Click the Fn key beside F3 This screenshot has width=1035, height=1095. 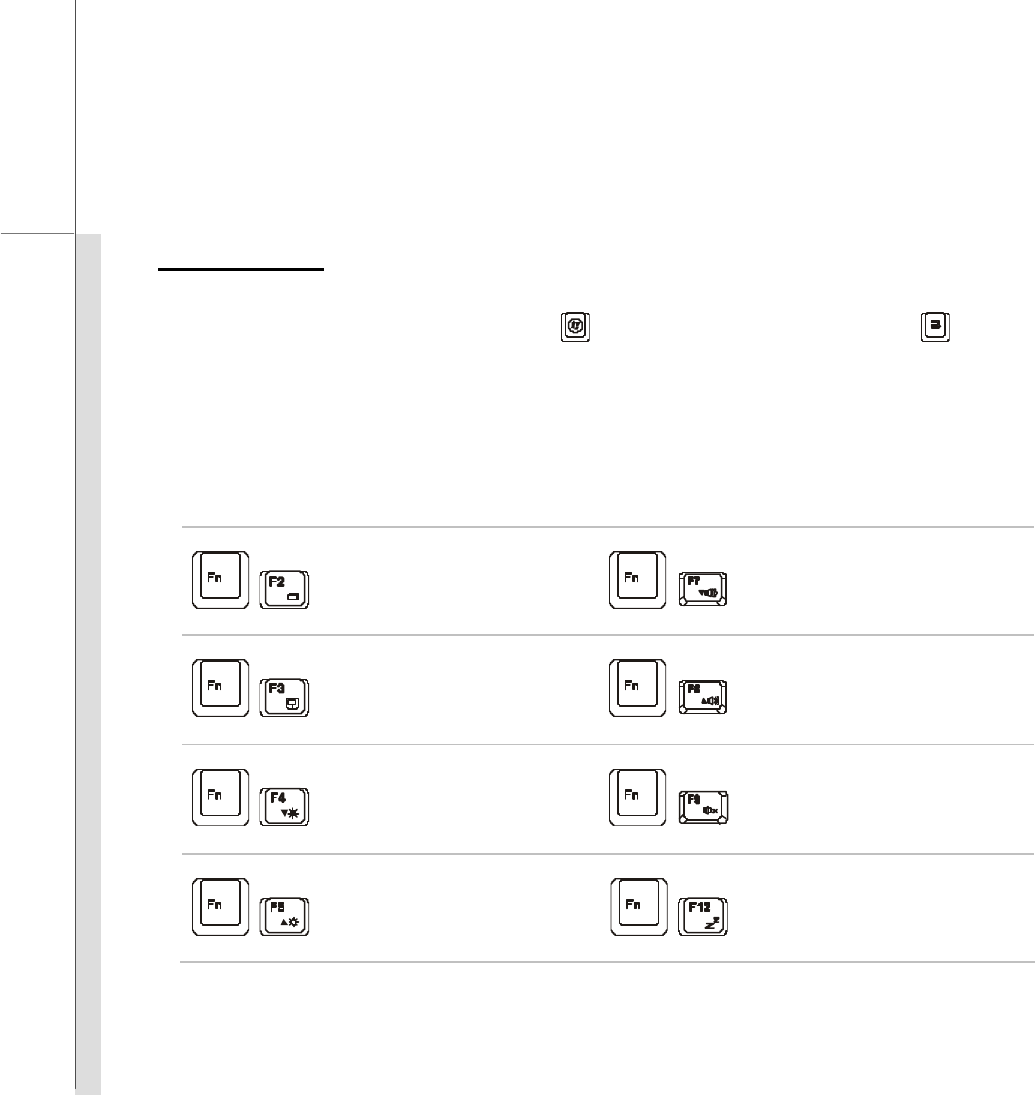click(219, 687)
